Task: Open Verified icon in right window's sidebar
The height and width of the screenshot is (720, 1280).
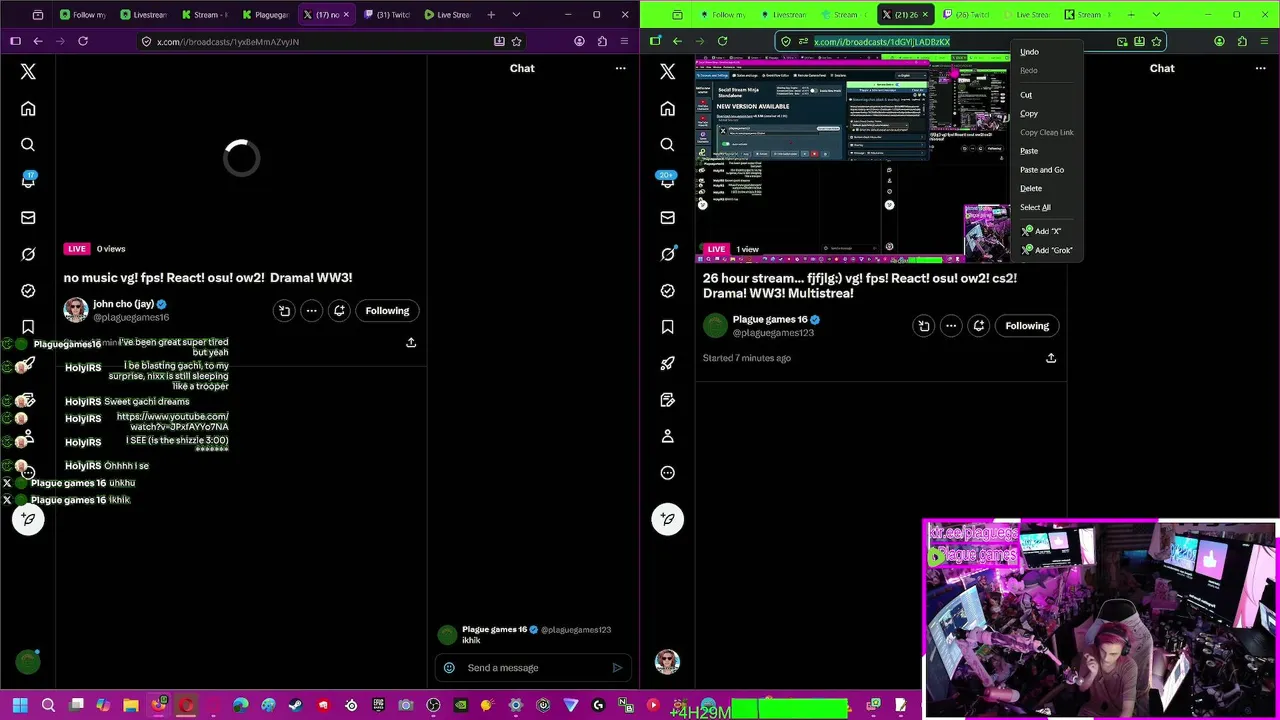Action: pyautogui.click(x=668, y=291)
